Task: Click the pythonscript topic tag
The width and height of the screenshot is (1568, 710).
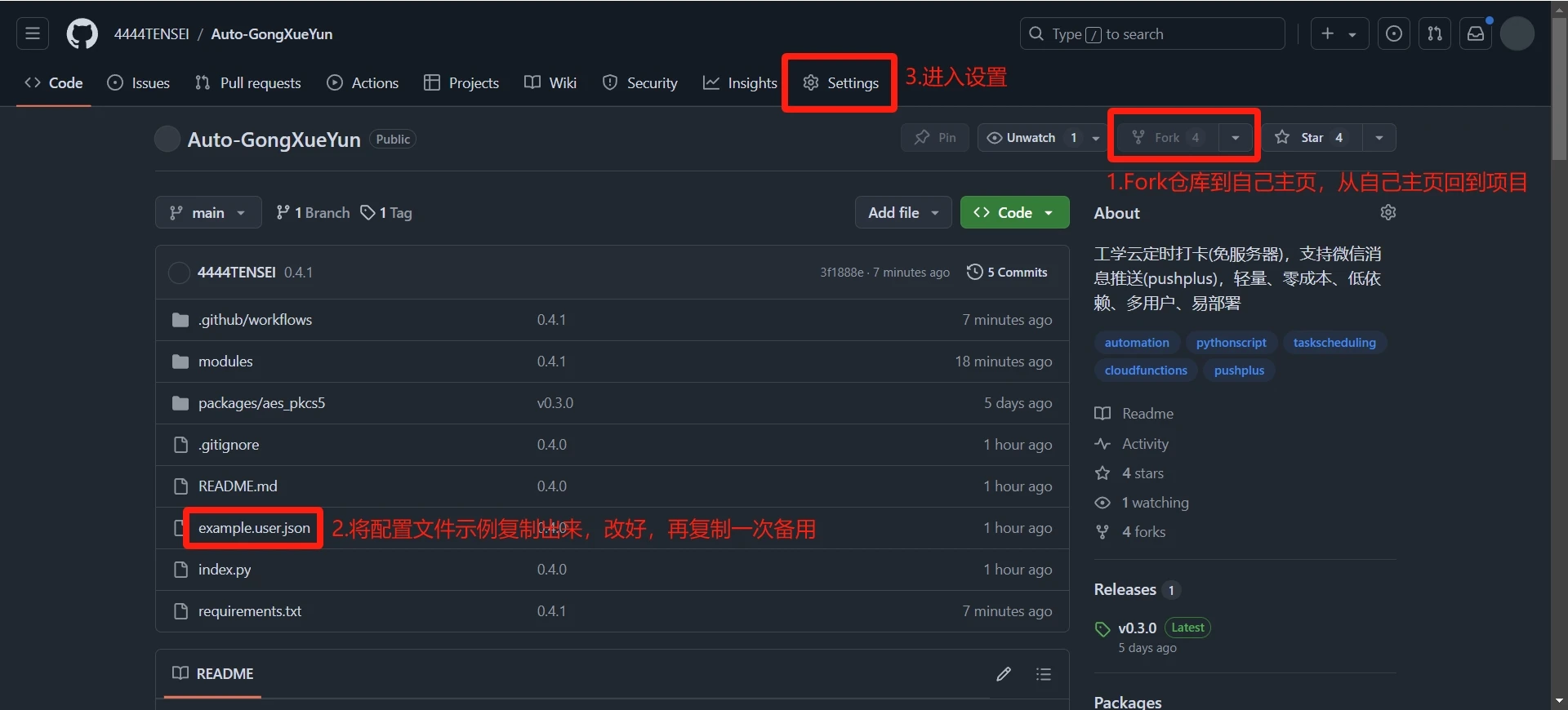Action: click(1232, 343)
